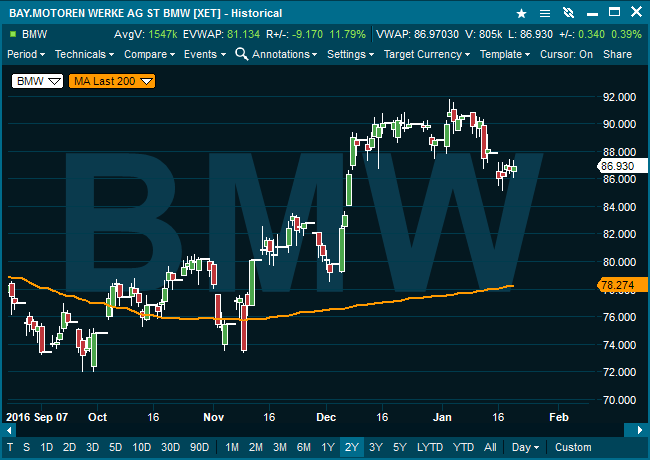Select the All range tab

(490, 447)
